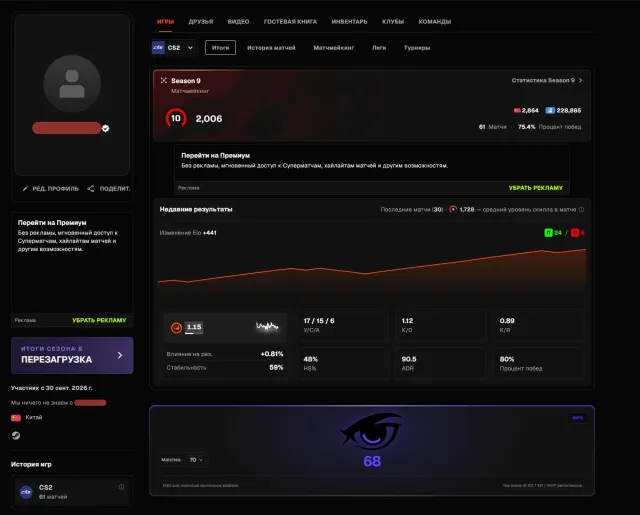Select the Итоги sub-tab
640x515 pixels.
point(220,48)
